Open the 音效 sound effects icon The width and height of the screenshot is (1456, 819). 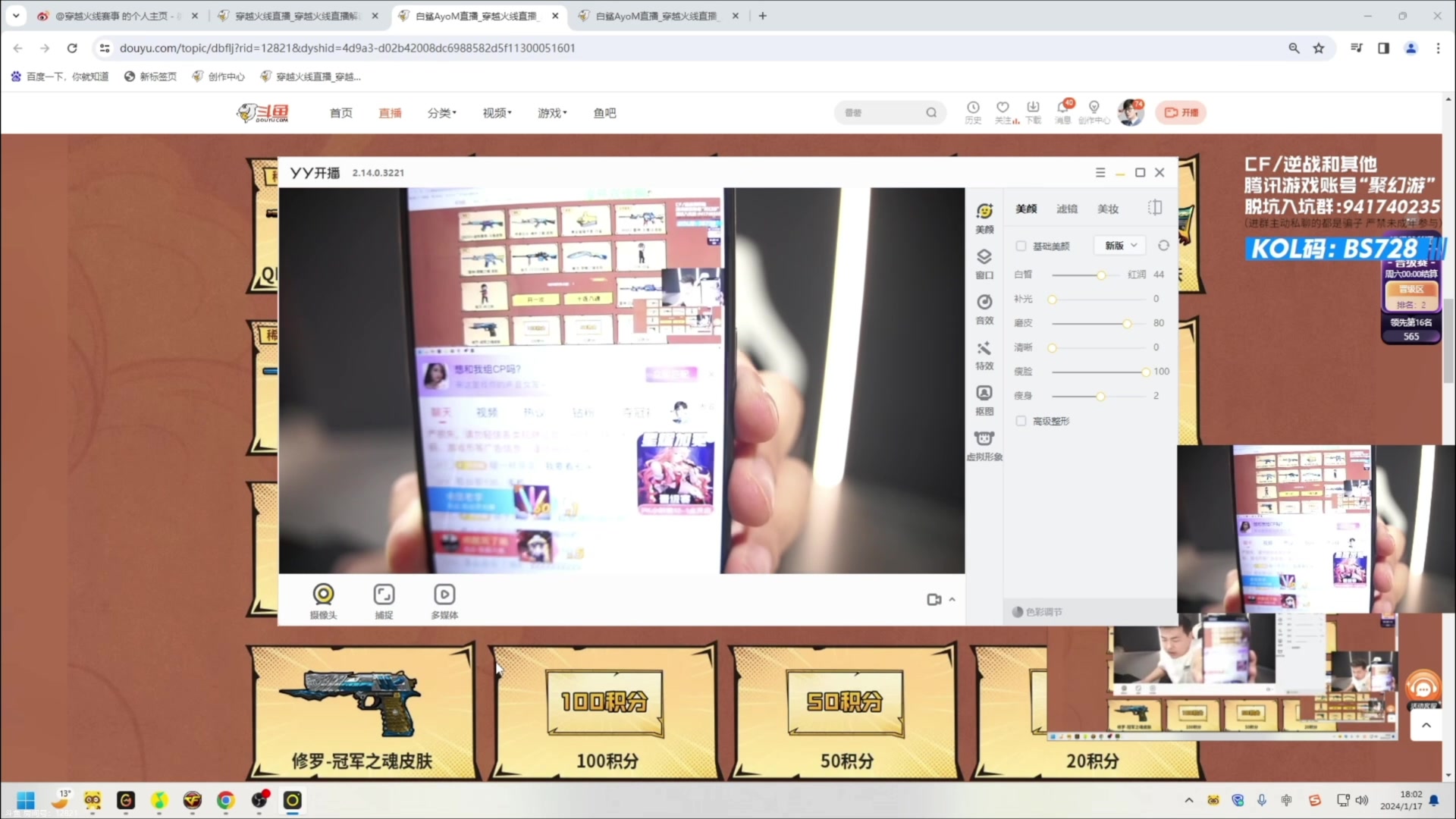pos(984,302)
